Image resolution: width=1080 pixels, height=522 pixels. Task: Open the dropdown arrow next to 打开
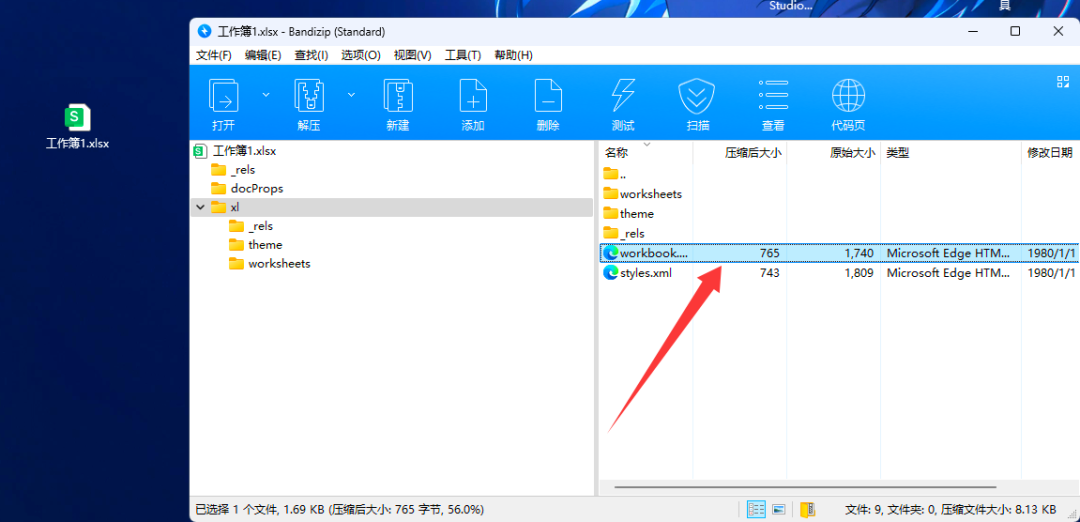pyautogui.click(x=266, y=95)
